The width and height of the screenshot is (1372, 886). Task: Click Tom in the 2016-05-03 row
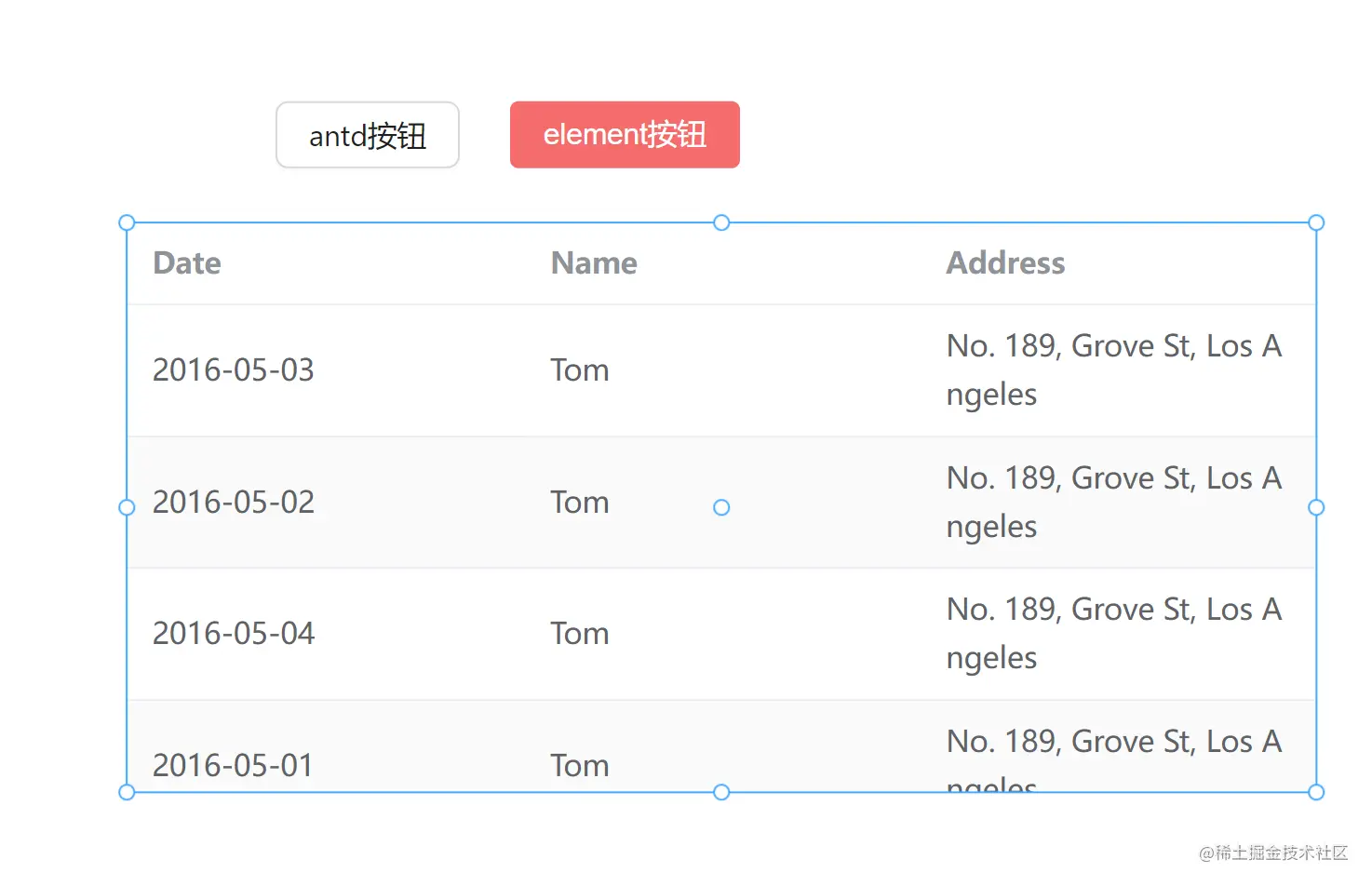(580, 370)
